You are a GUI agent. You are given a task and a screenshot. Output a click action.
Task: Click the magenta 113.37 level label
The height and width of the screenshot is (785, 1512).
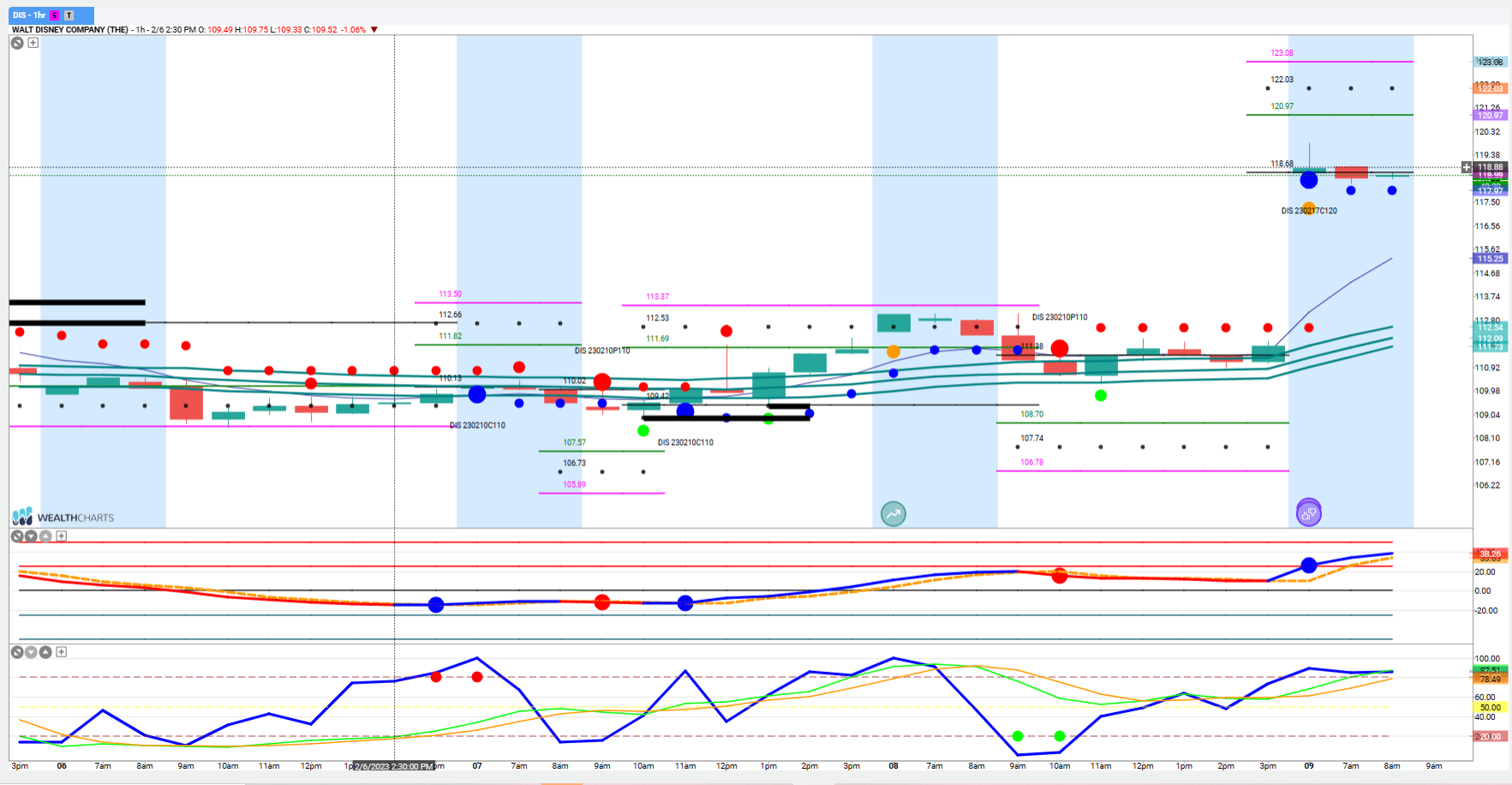coord(658,297)
